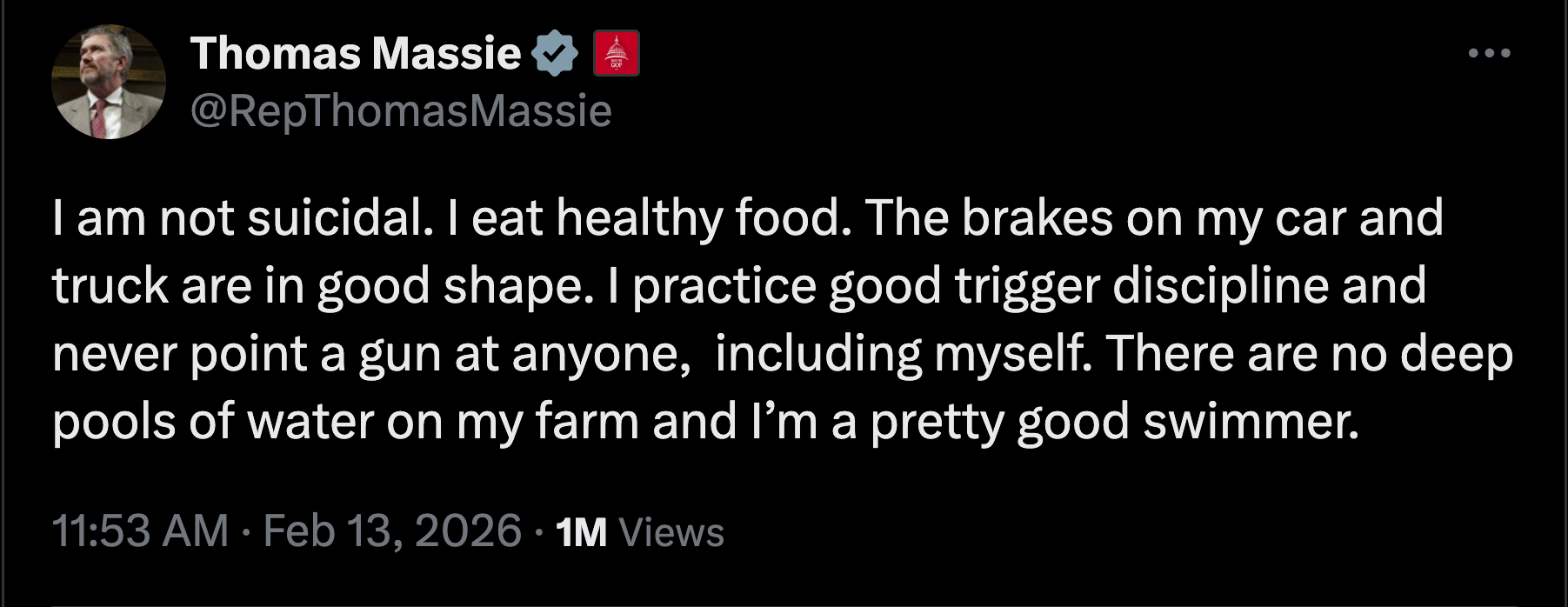Open the @RepThomasMassie handle link
The width and height of the screenshot is (1568, 607).
[x=401, y=111]
